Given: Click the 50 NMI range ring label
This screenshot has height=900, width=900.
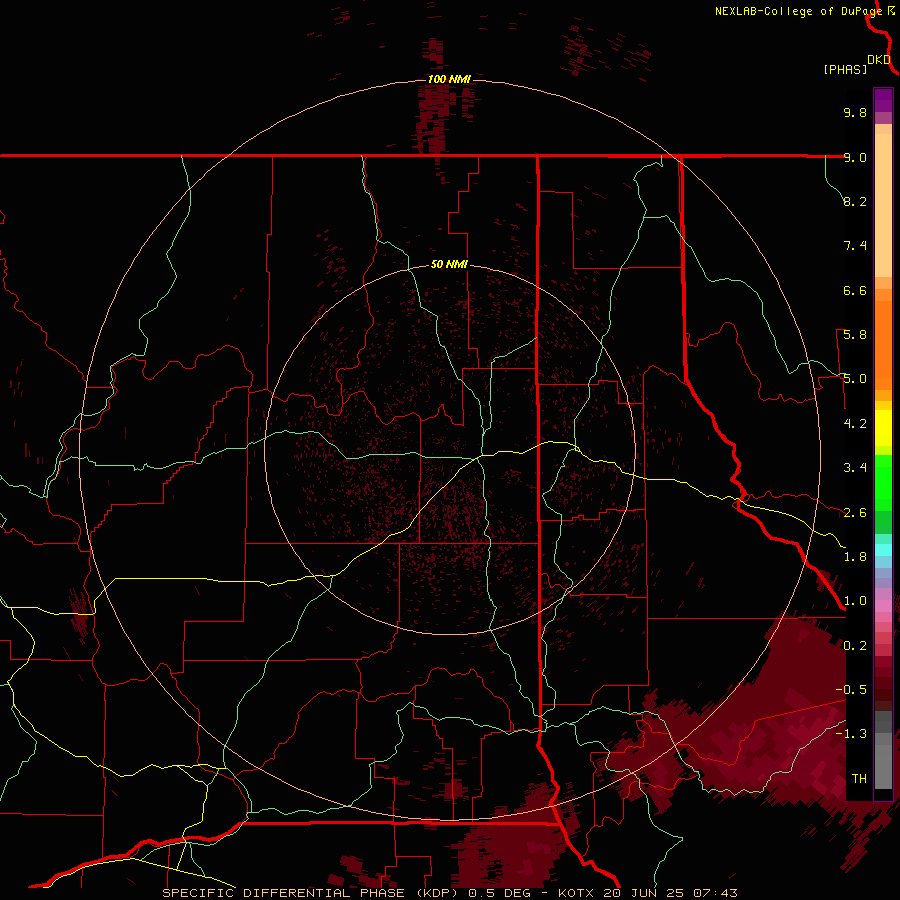Looking at the screenshot, I should [x=449, y=264].
